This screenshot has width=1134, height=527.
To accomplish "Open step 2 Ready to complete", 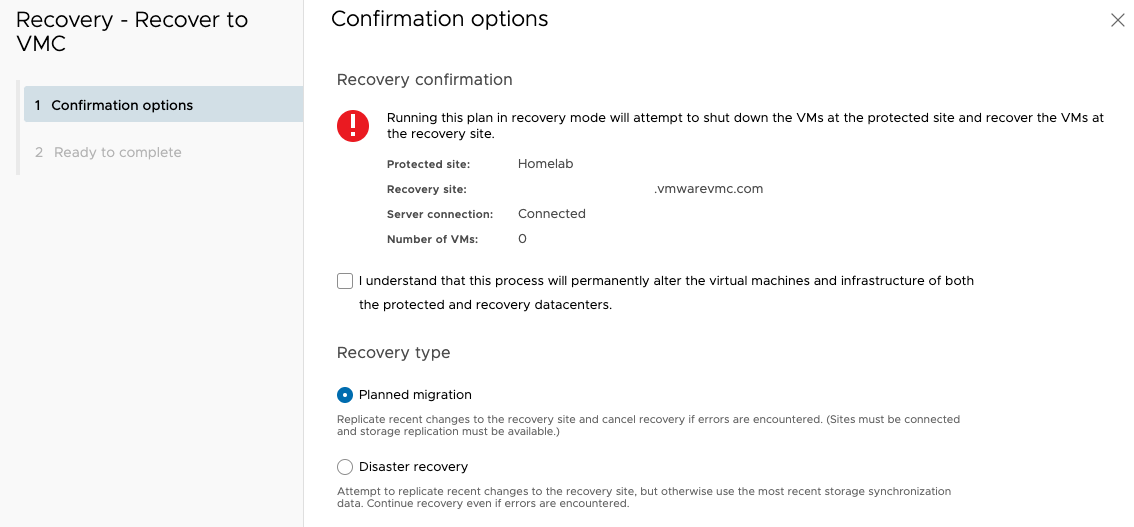I will pos(117,152).
